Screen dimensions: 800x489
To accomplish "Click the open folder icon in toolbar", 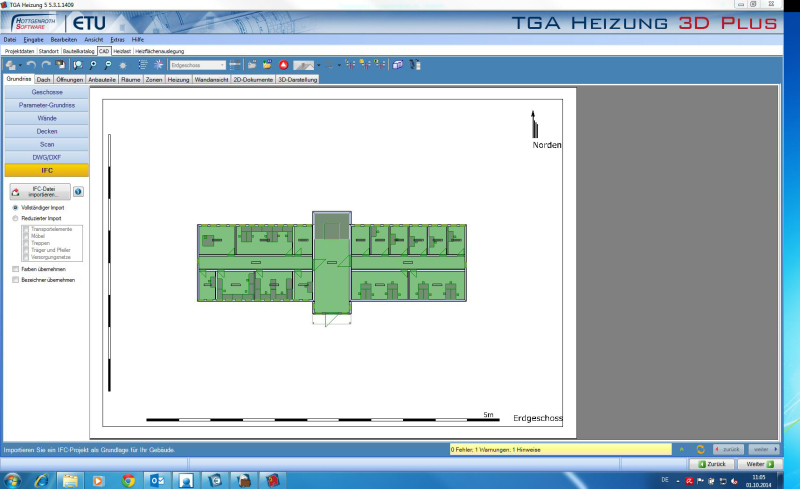I will (x=252, y=65).
